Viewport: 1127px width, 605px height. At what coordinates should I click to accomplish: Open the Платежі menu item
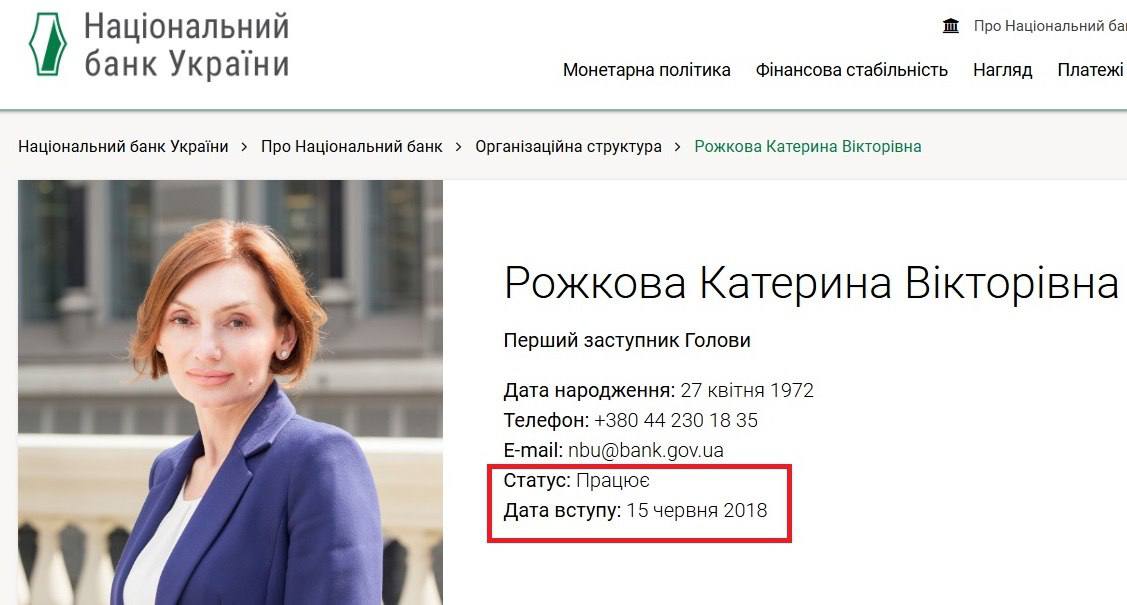click(1091, 70)
